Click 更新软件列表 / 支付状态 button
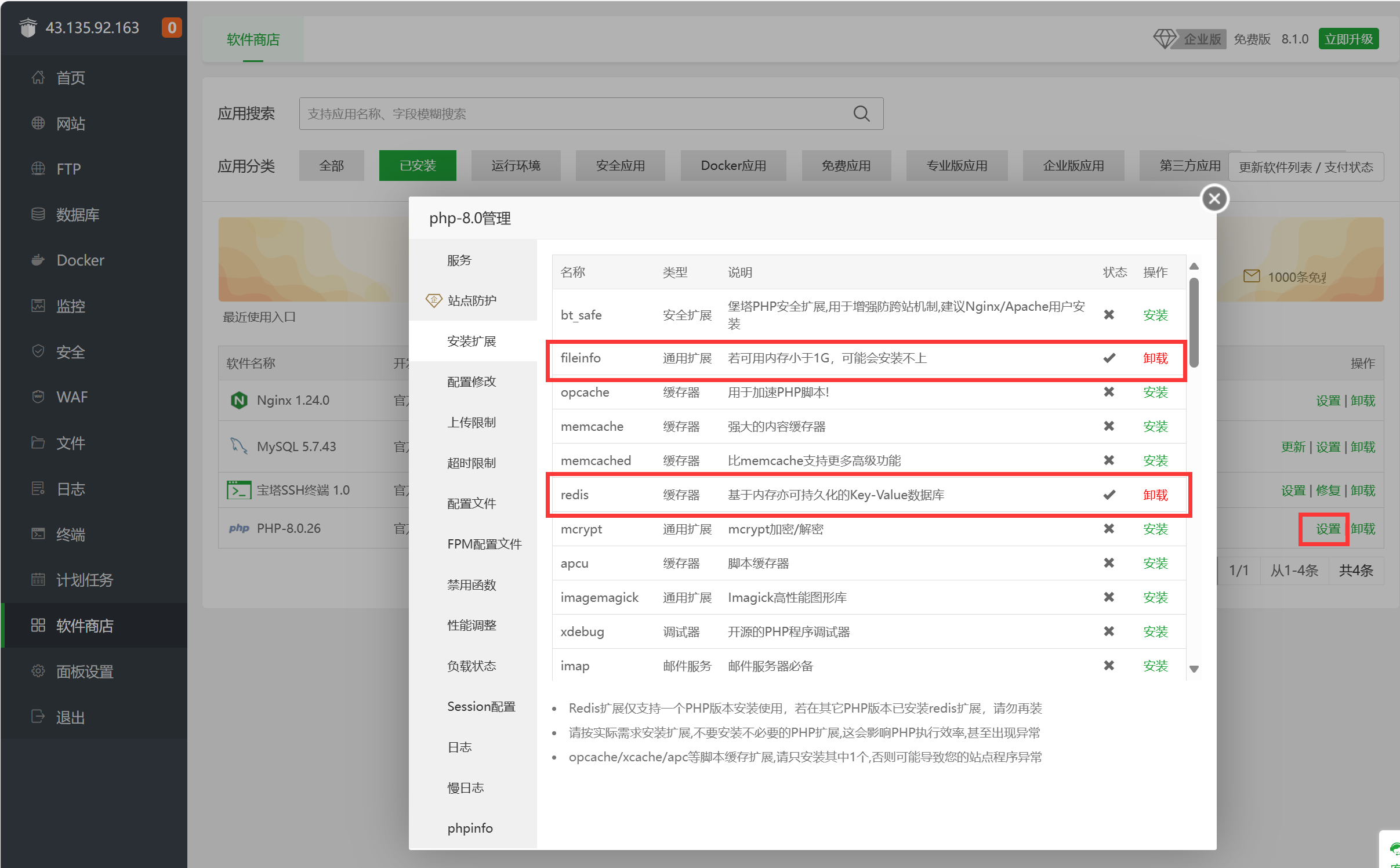Screen dimensions: 1400x868 (1305, 167)
